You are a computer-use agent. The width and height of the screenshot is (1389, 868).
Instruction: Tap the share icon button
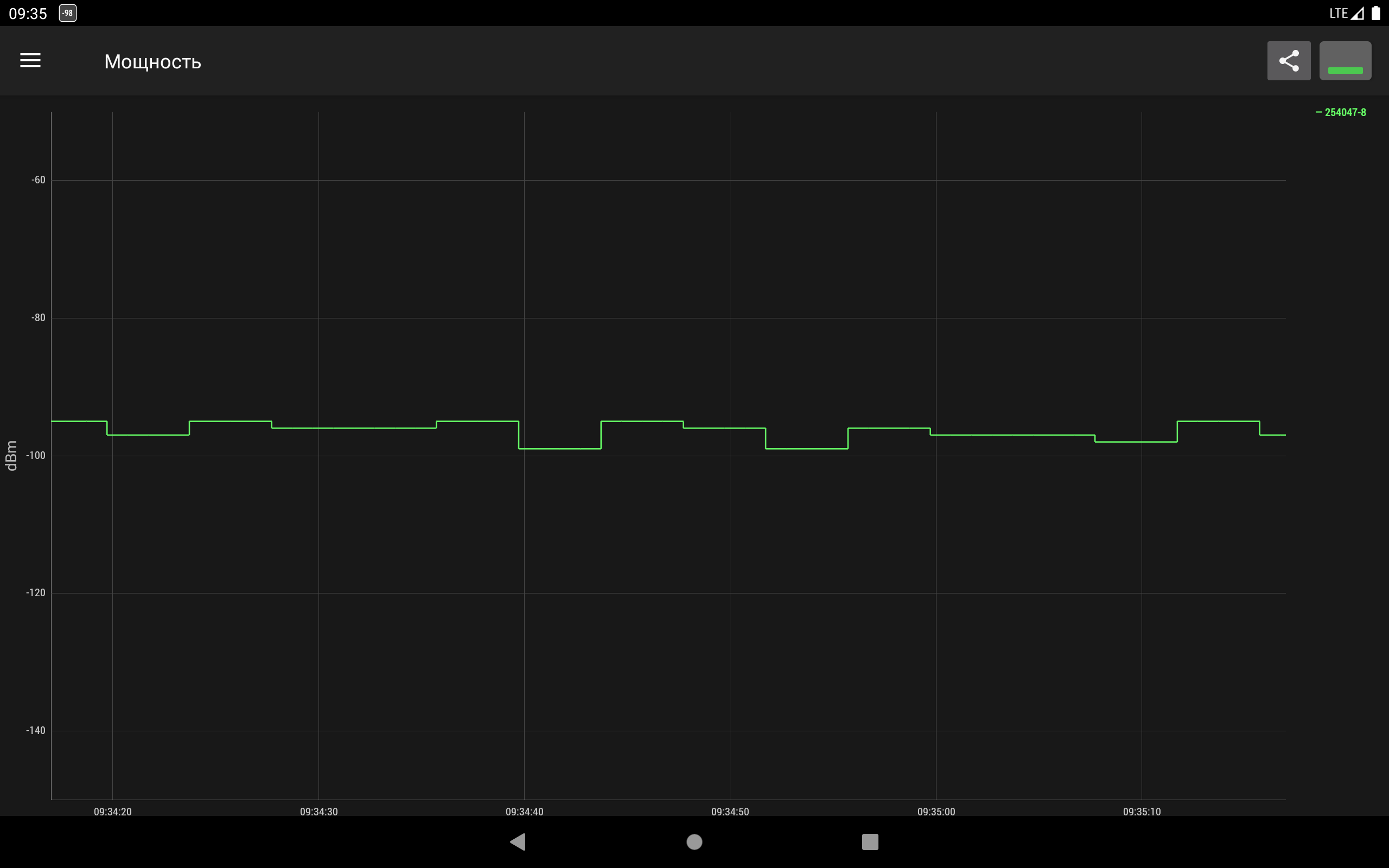coord(1289,61)
